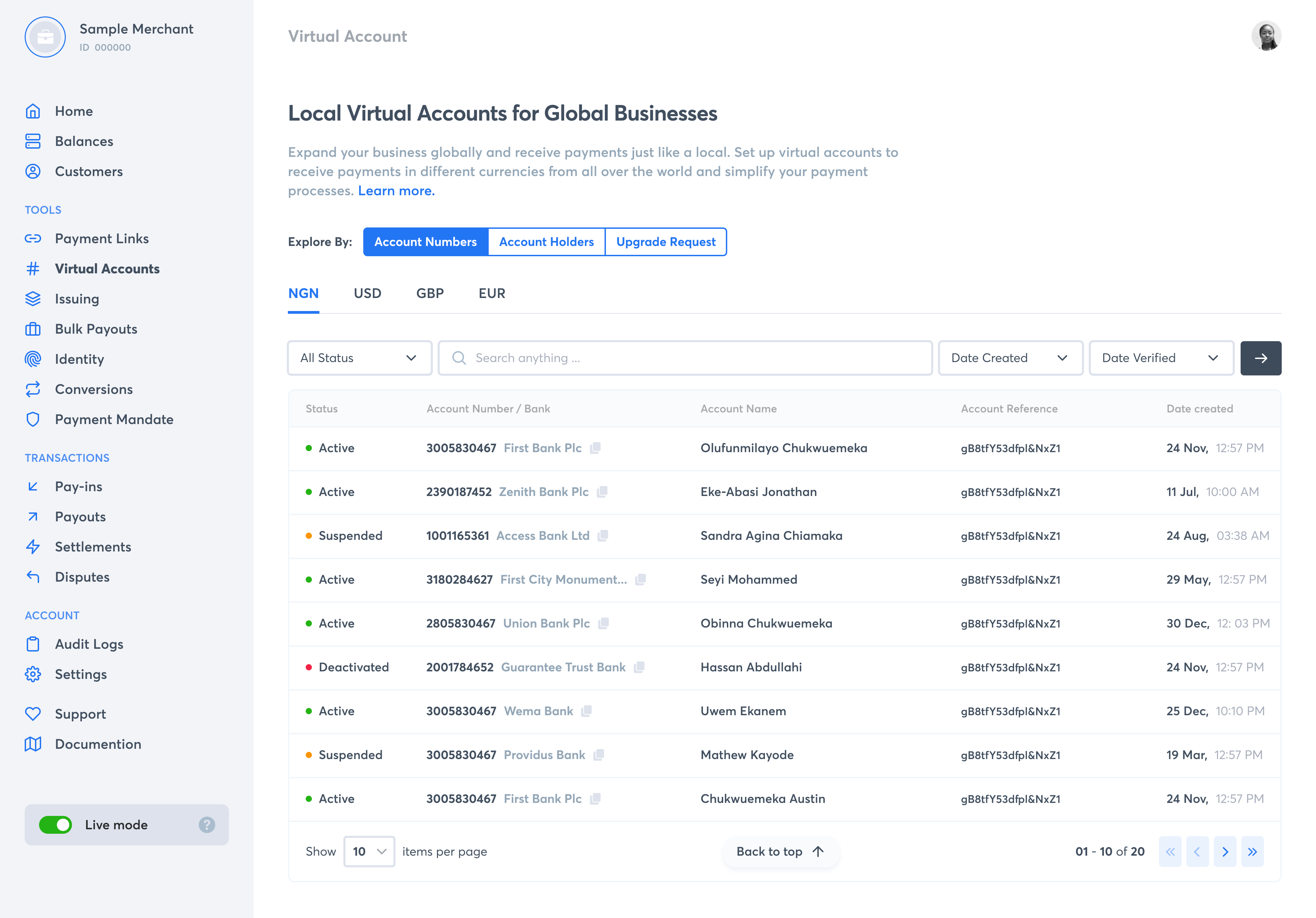Select Account Numbers explore option
Screen dimensions: 1316x918
pos(426,242)
